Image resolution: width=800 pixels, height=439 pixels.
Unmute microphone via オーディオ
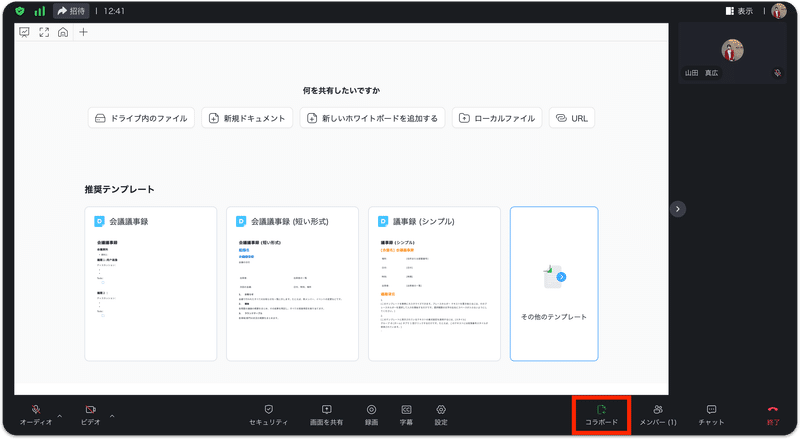[x=36, y=415]
